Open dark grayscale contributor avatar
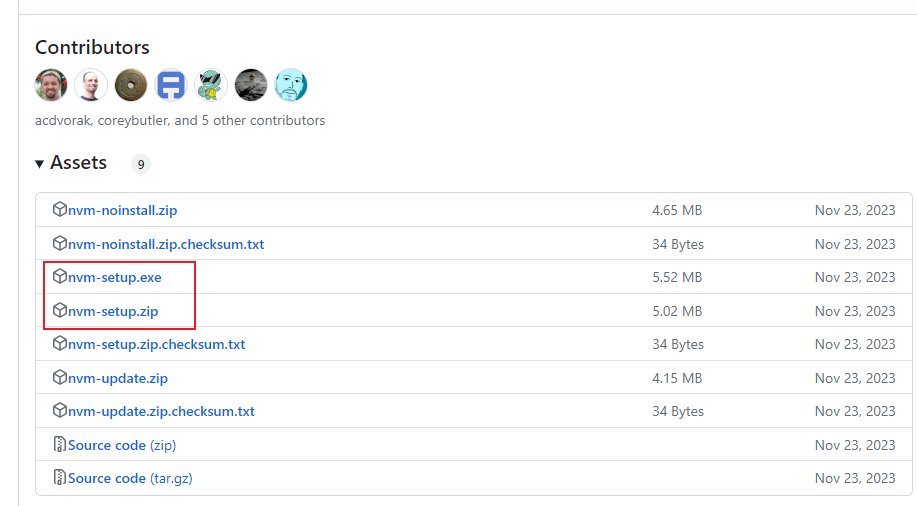This screenshot has width=917, height=506. coord(251,85)
